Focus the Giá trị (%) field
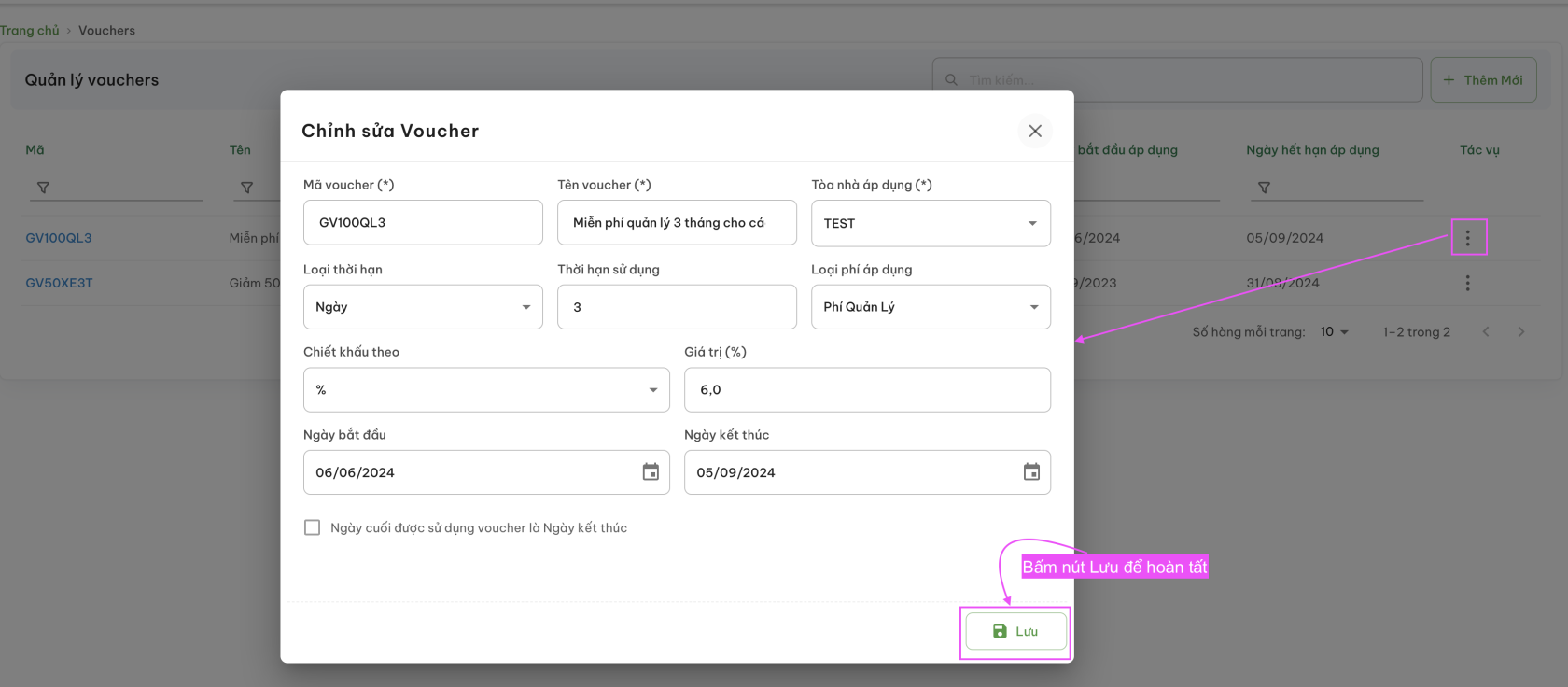 (x=867, y=389)
